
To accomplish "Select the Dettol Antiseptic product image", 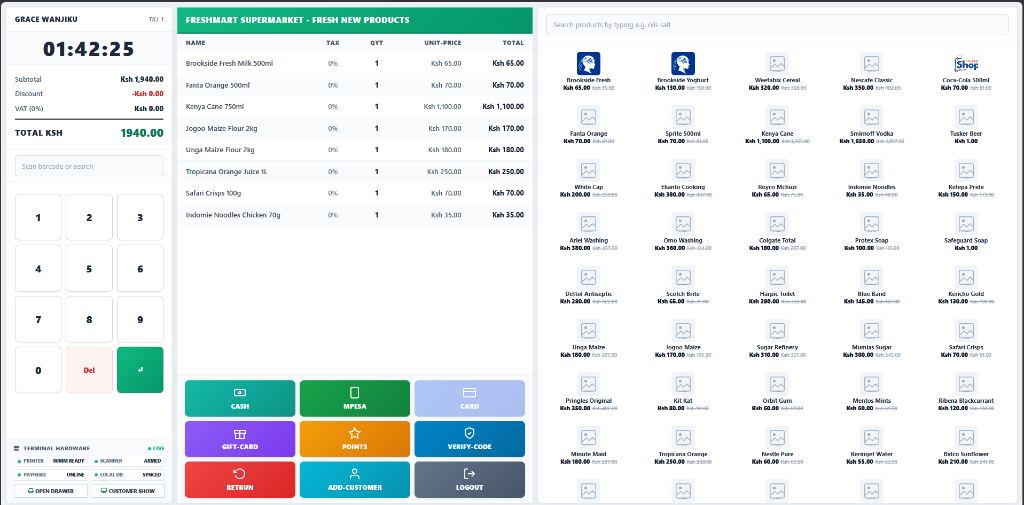I will click(x=588, y=278).
